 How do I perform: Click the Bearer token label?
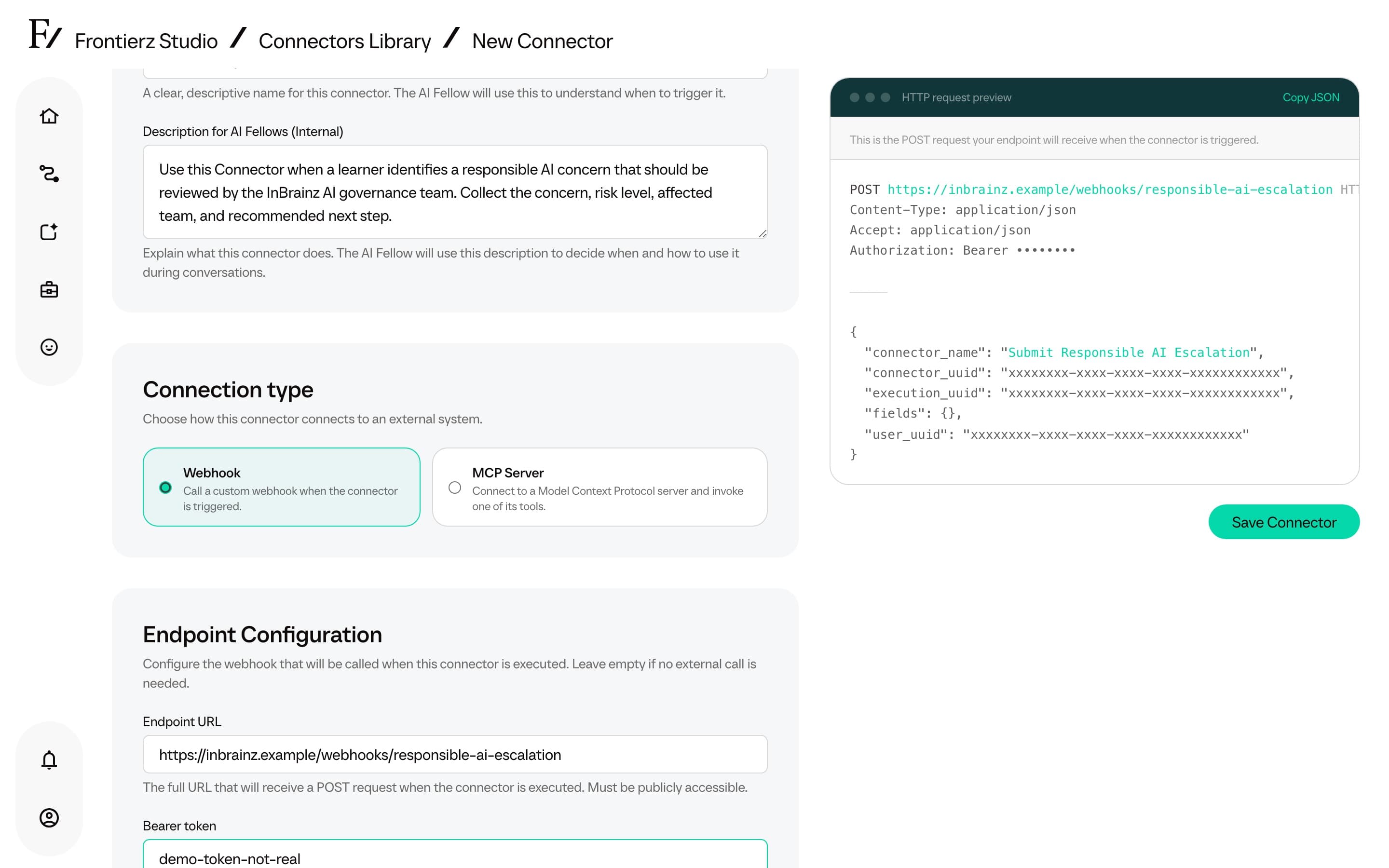tap(179, 826)
